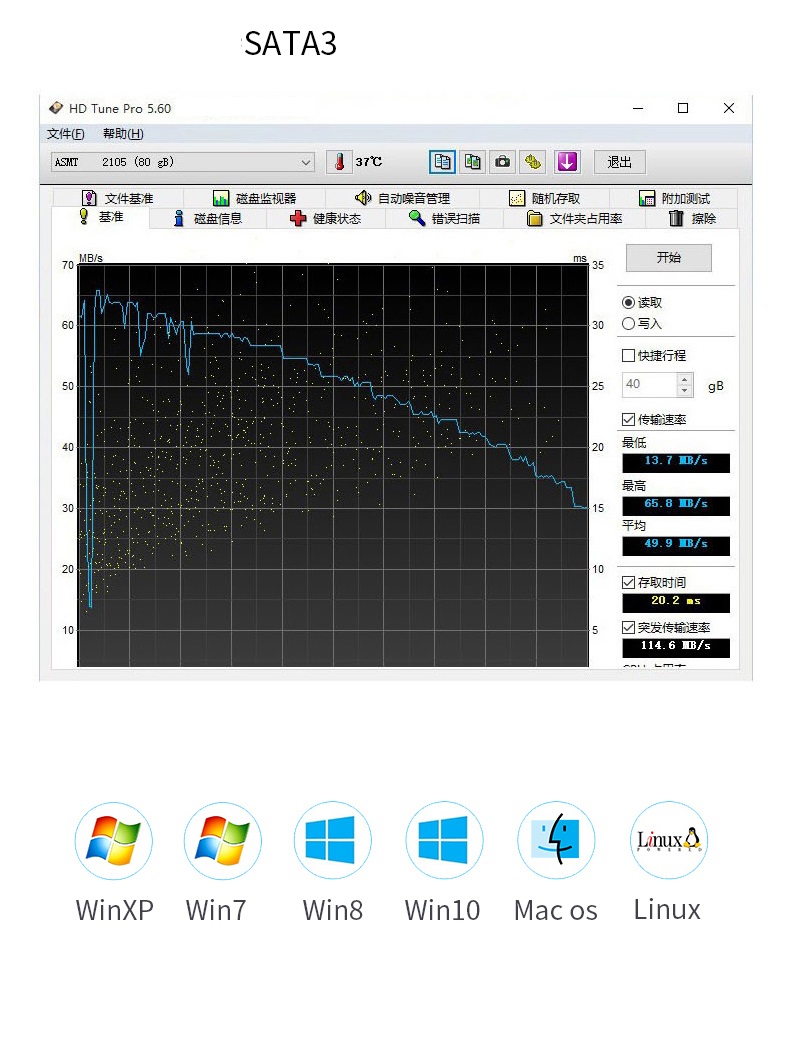The image size is (790, 1042).
Task: Click the purple down-arrow minimize-to-tray icon
Action: [x=567, y=161]
